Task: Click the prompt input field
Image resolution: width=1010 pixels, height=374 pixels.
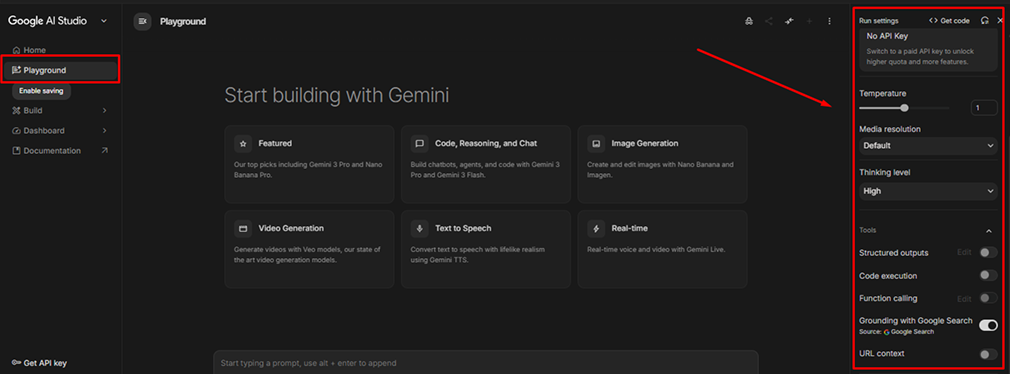Action: pos(486,362)
